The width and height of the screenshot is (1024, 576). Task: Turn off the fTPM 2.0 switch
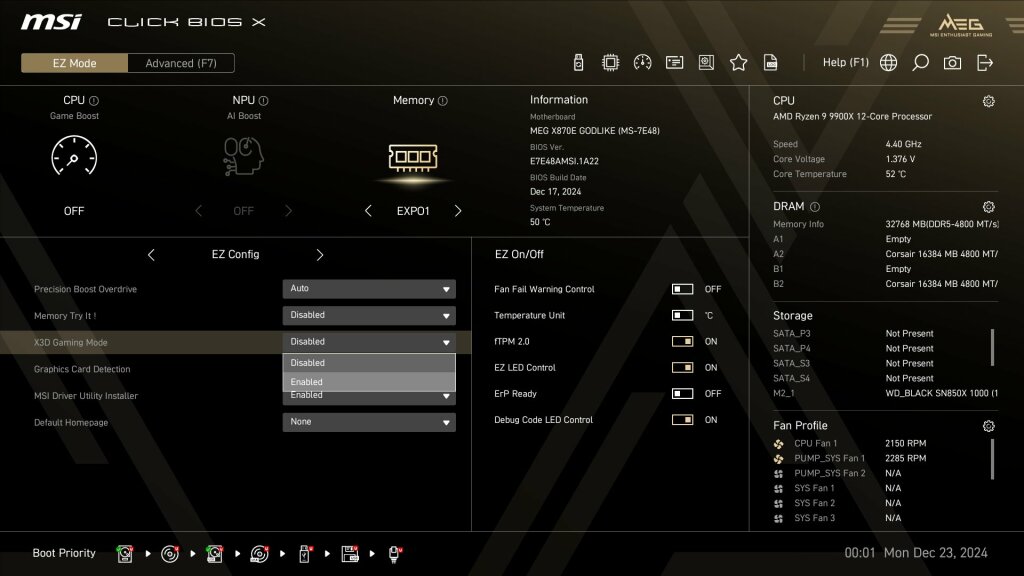(682, 341)
